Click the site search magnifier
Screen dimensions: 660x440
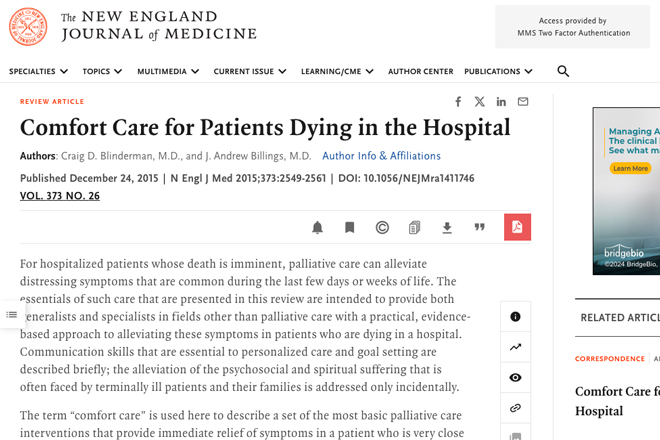563,72
